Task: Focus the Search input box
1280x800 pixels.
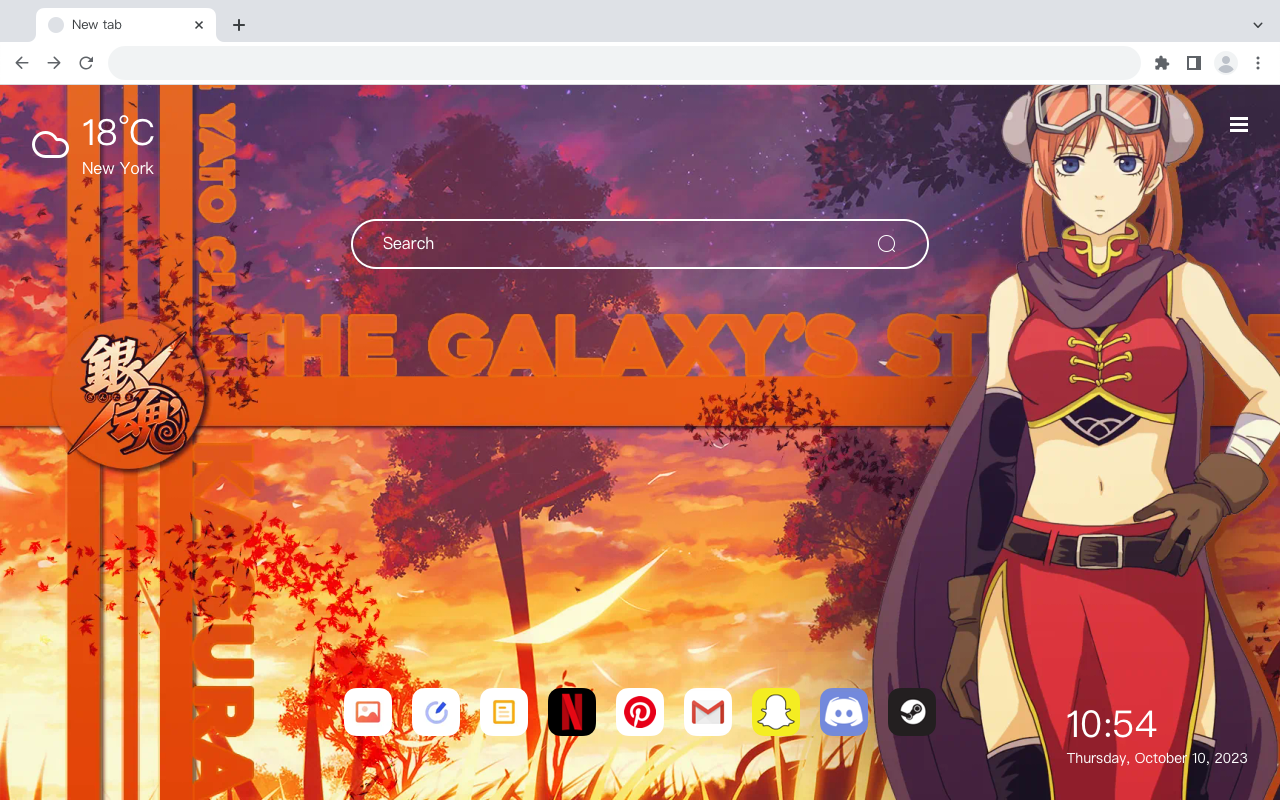Action: [640, 244]
